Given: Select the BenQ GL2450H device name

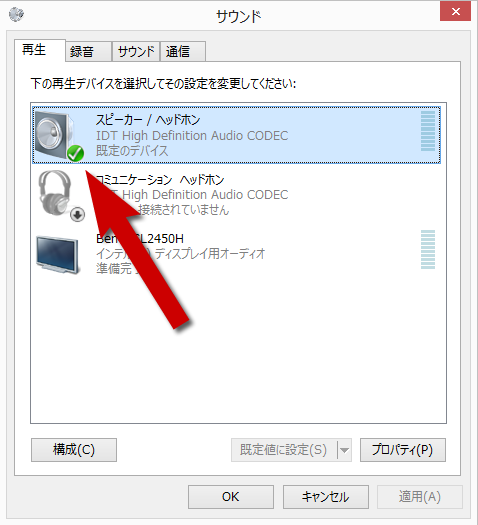Looking at the screenshot, I should tap(140, 239).
